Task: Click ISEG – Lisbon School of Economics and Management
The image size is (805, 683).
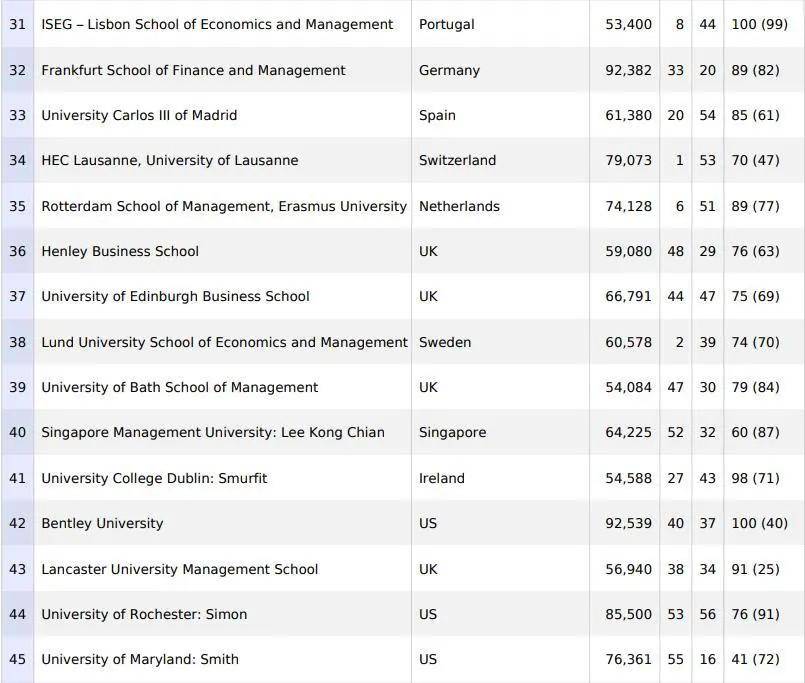Action: point(217,24)
